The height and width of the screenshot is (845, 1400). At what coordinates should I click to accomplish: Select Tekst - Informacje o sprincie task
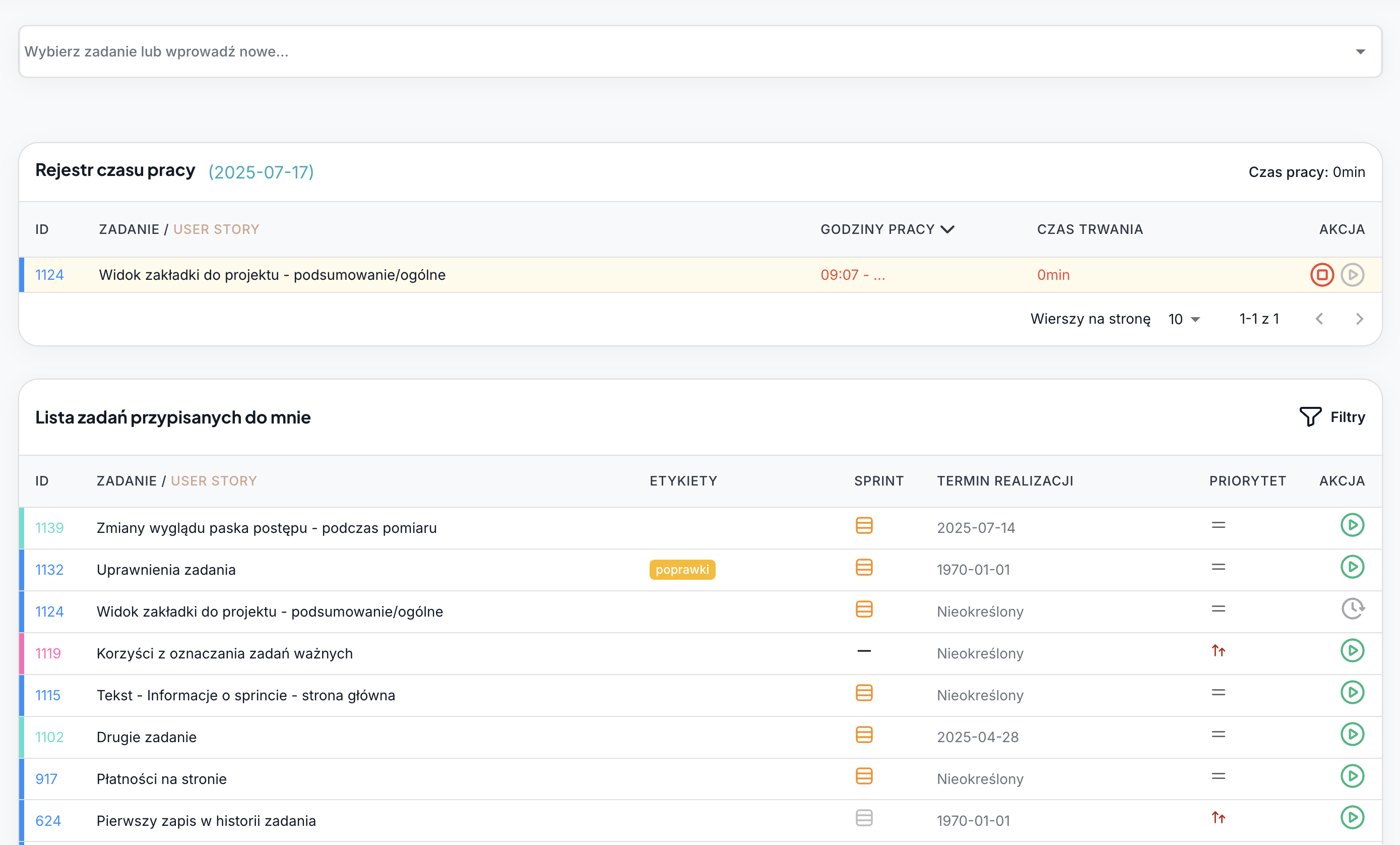click(x=245, y=696)
